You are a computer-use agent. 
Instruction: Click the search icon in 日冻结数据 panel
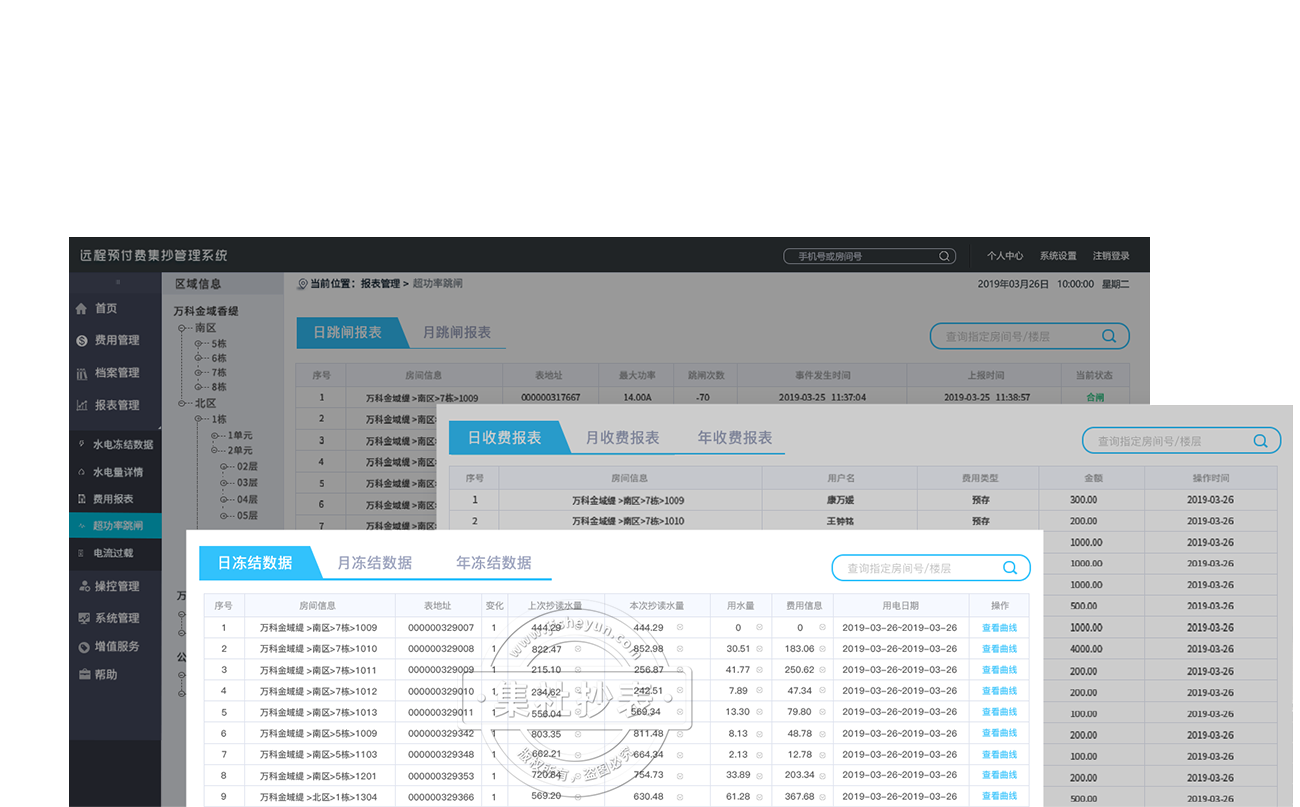[1010, 568]
